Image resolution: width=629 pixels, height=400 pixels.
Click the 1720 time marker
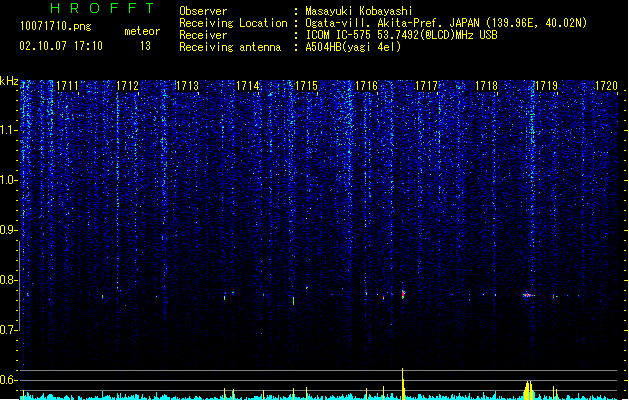606,86
